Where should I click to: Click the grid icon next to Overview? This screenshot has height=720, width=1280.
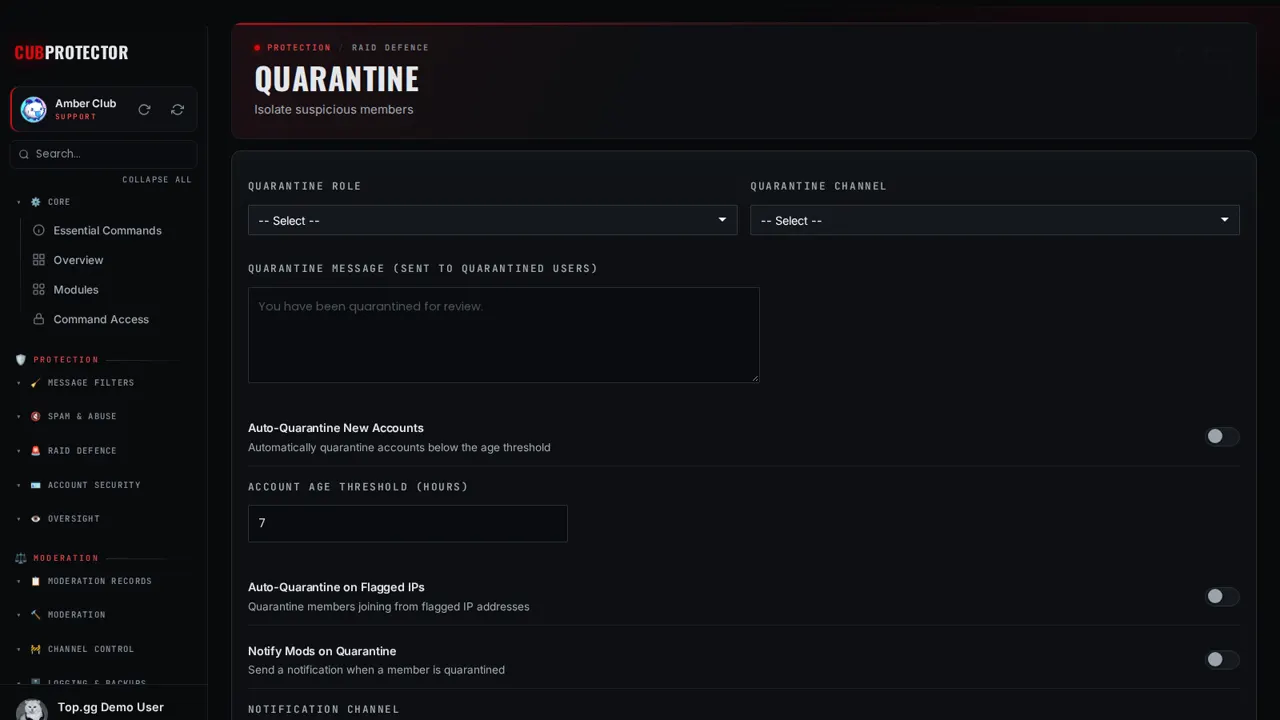pos(39,260)
